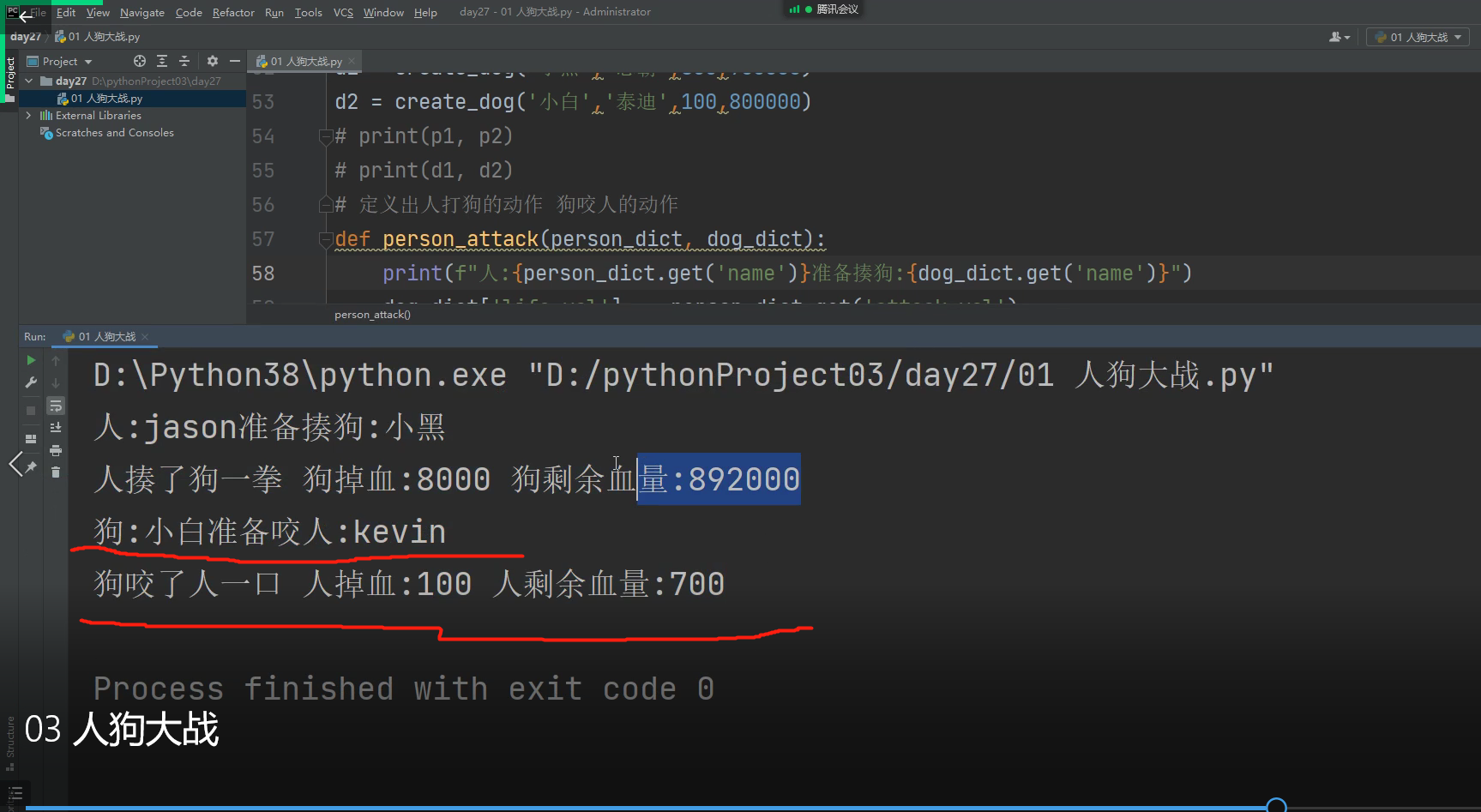Open the VCS menu
This screenshot has height=812, width=1481.
[343, 12]
